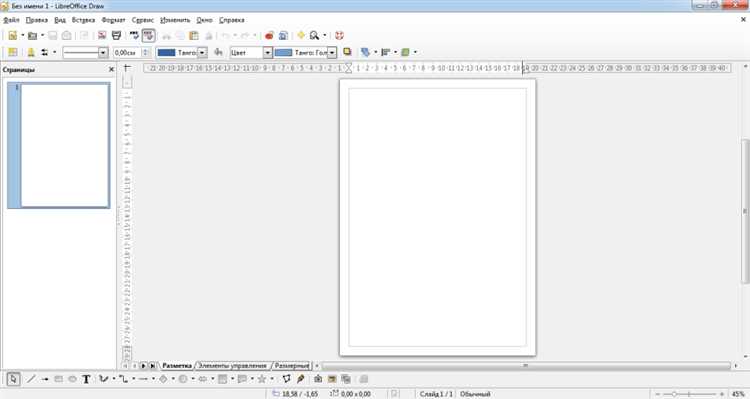Open the line style dropdown
This screenshot has height=399, width=750.
point(103,53)
